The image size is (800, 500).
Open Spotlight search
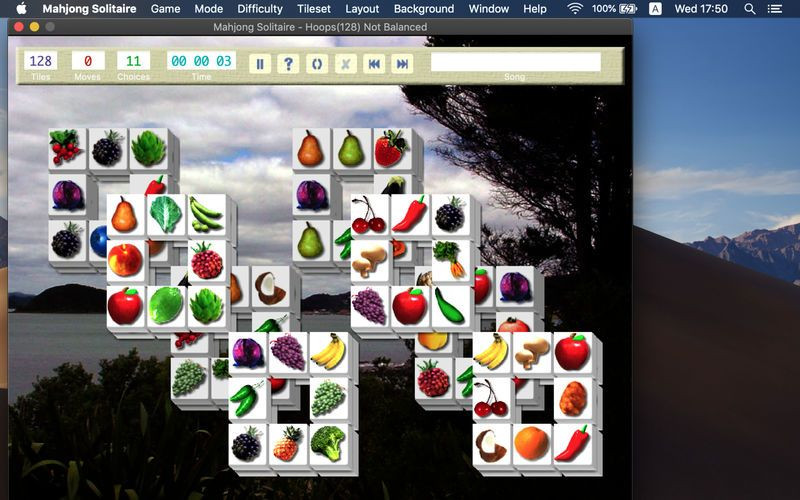coord(749,9)
